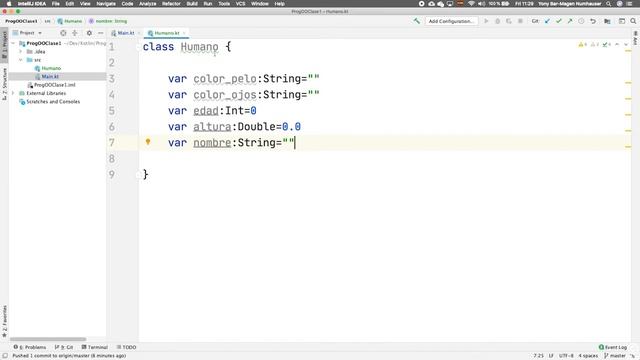
Task: Go to next highlighted error arrow
Action: tap(626, 44)
